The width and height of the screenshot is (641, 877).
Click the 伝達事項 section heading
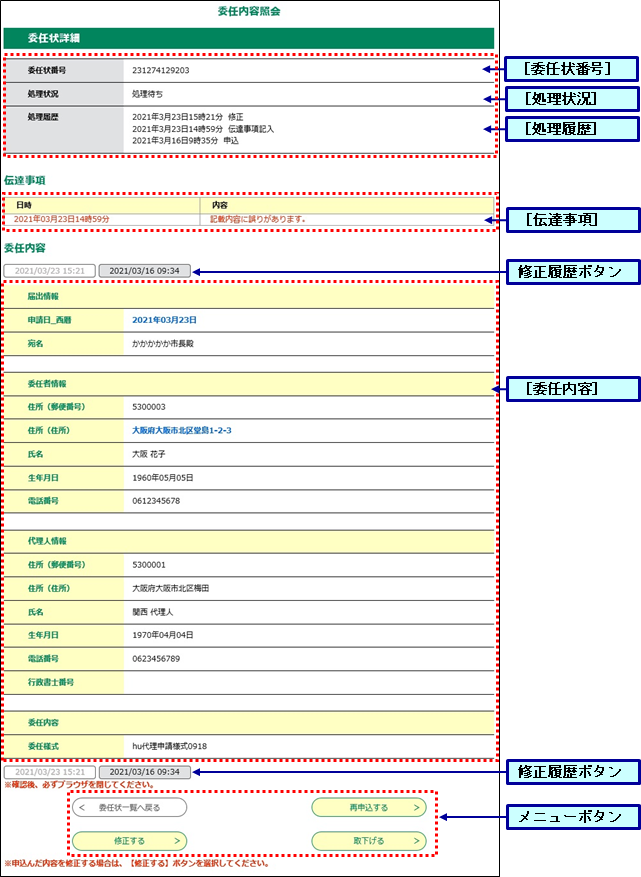coord(25,180)
